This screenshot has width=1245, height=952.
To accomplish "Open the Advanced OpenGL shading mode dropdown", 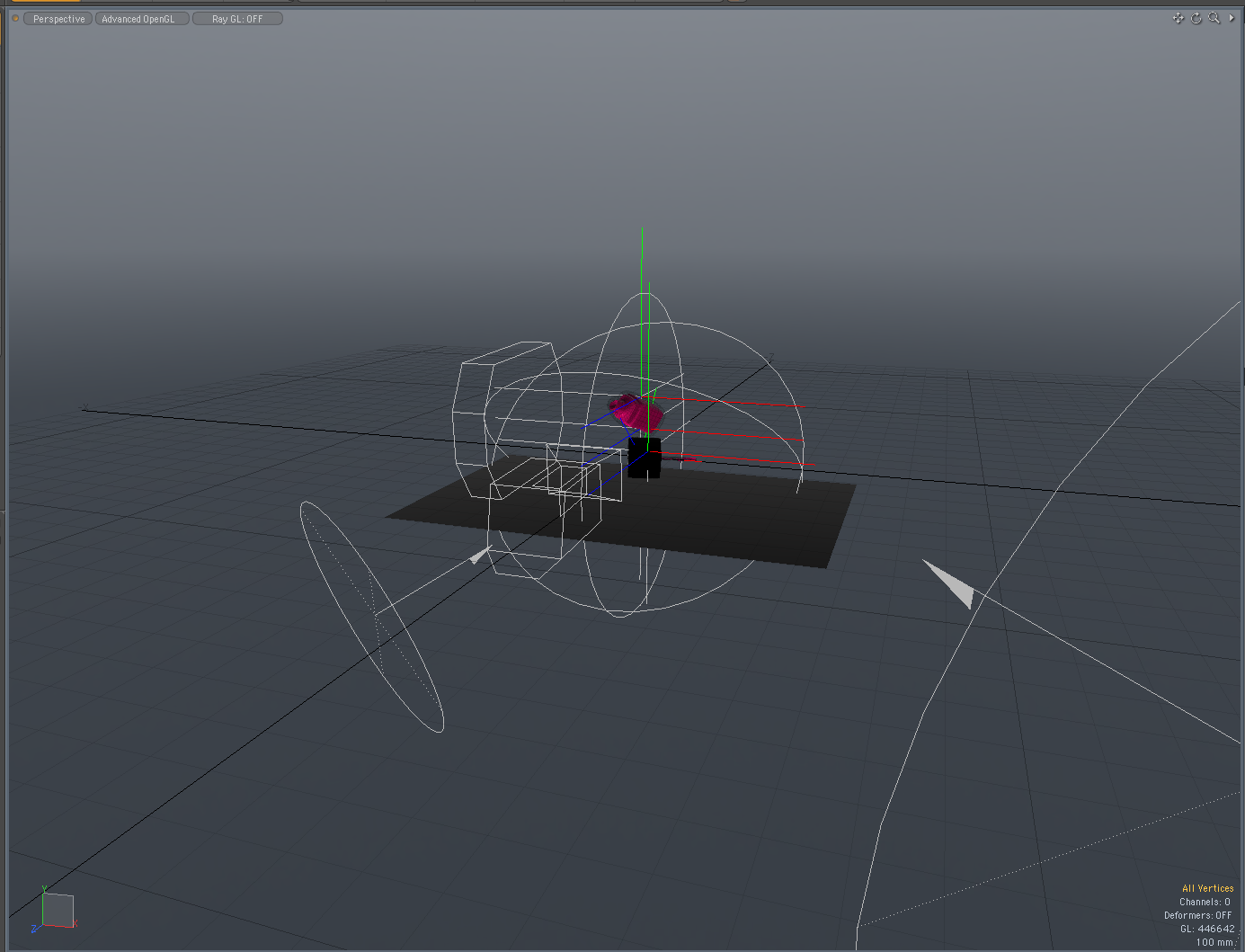I will (x=141, y=18).
